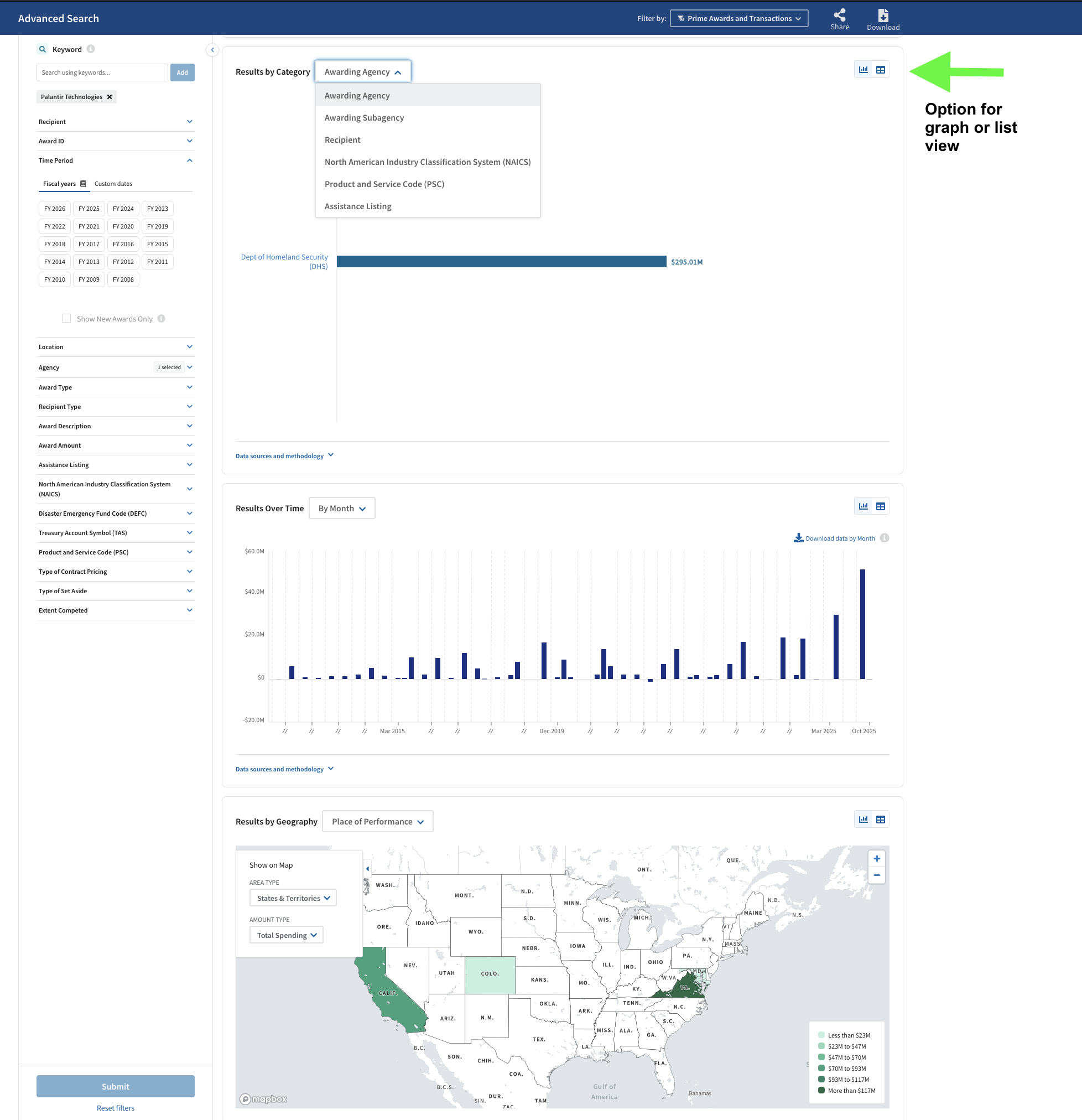
Task: Switch Results by Geography to table view
Action: click(880, 818)
